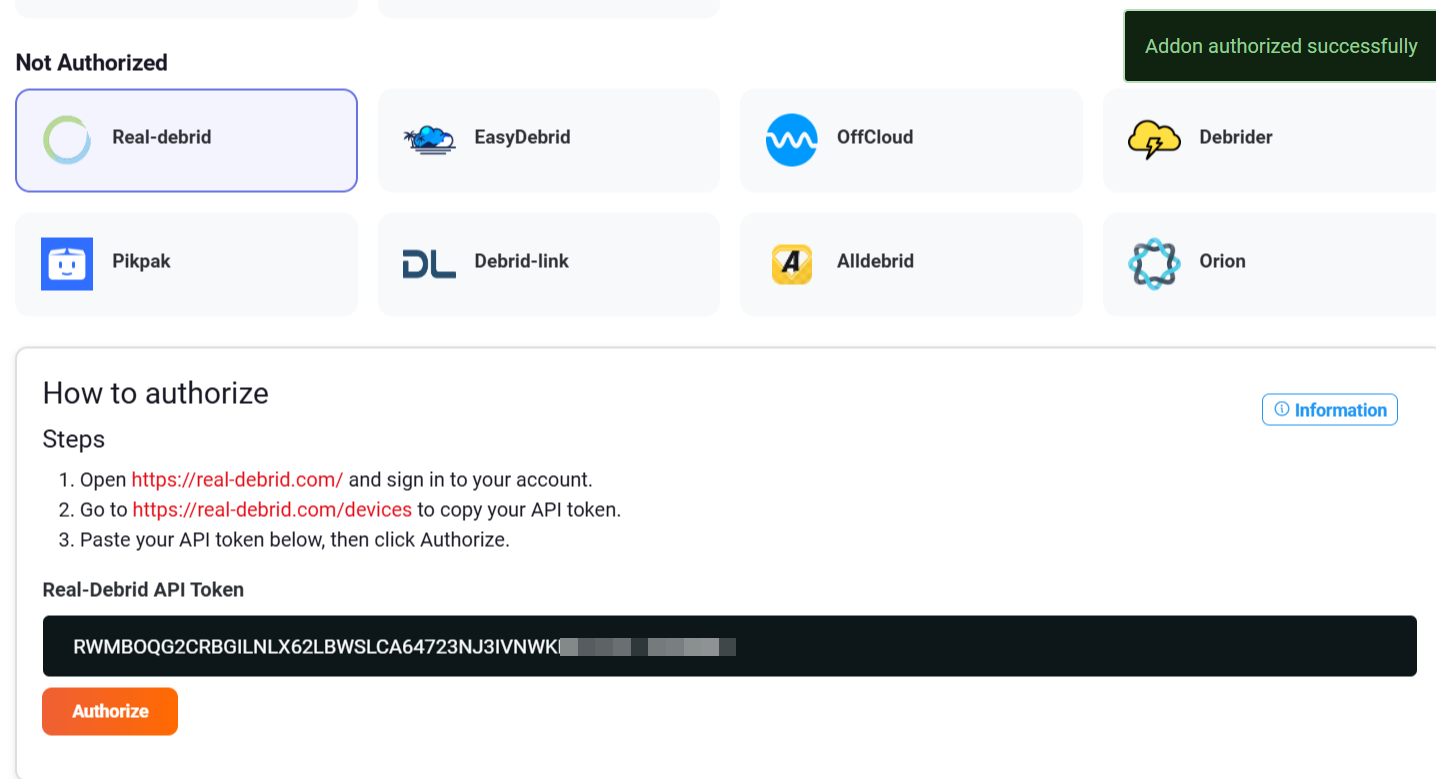Screen dimensions: 1436x779
Task: Click the Real-debrid loading circle icon
Action: (x=67, y=139)
